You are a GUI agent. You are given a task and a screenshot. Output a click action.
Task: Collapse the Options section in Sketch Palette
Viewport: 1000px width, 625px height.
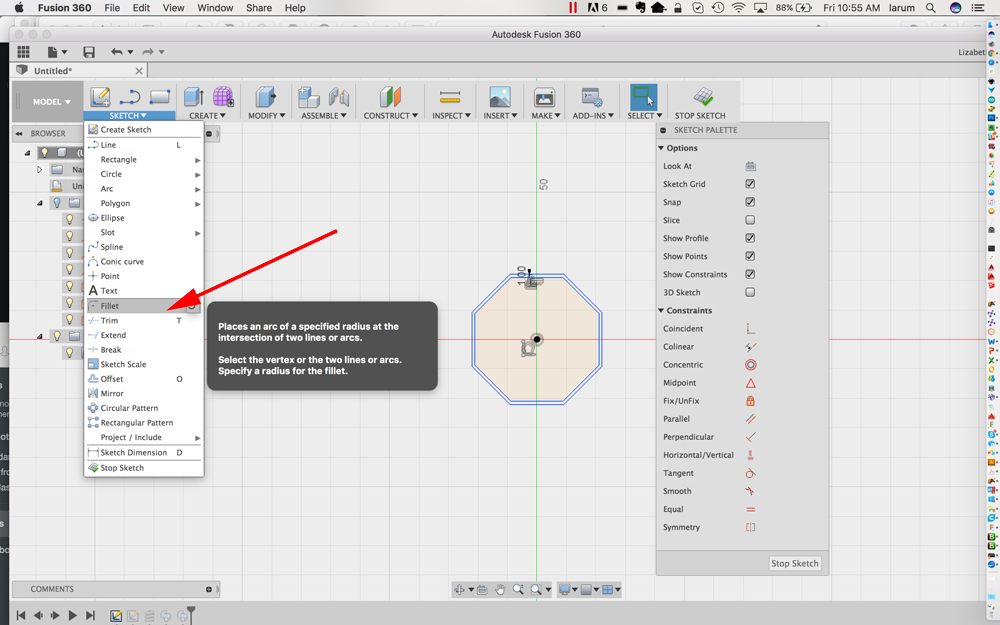tap(661, 148)
